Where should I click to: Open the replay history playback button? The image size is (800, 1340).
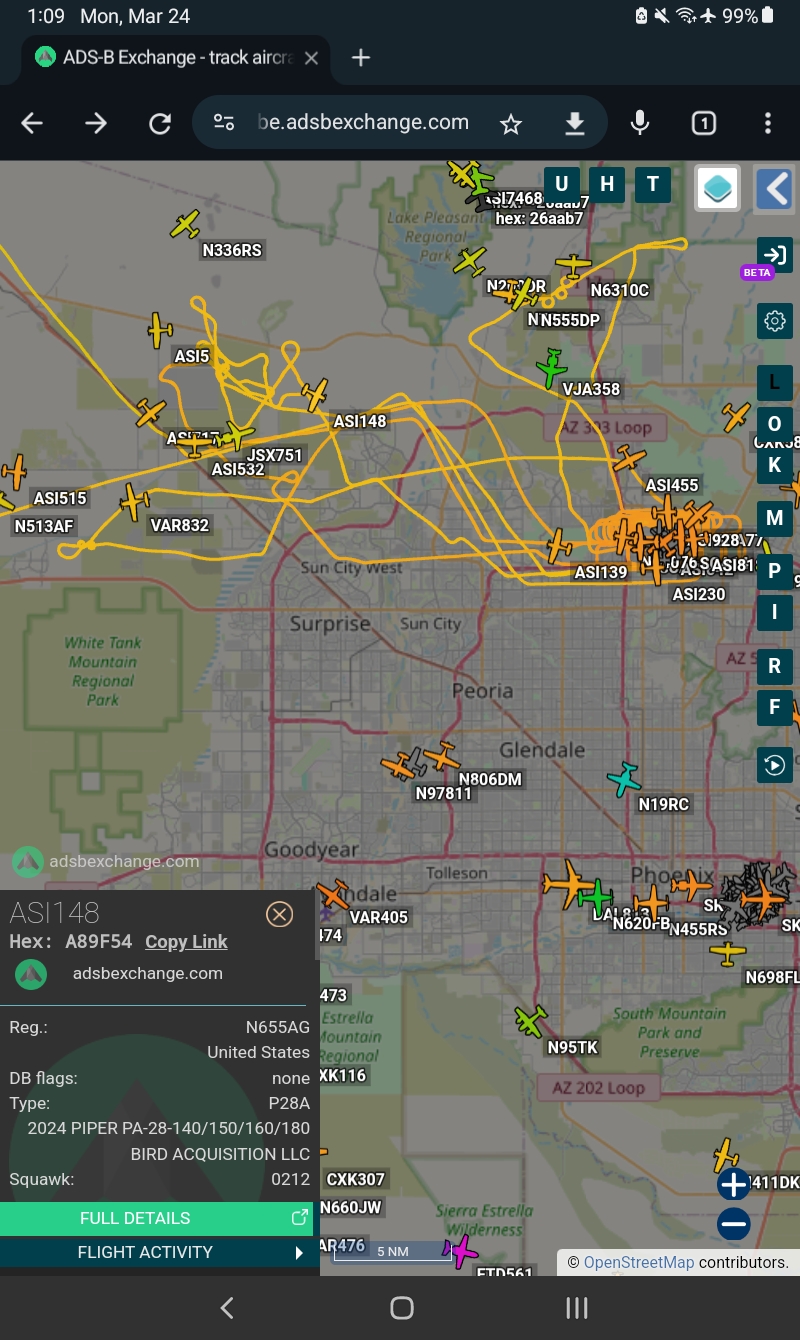pos(774,765)
